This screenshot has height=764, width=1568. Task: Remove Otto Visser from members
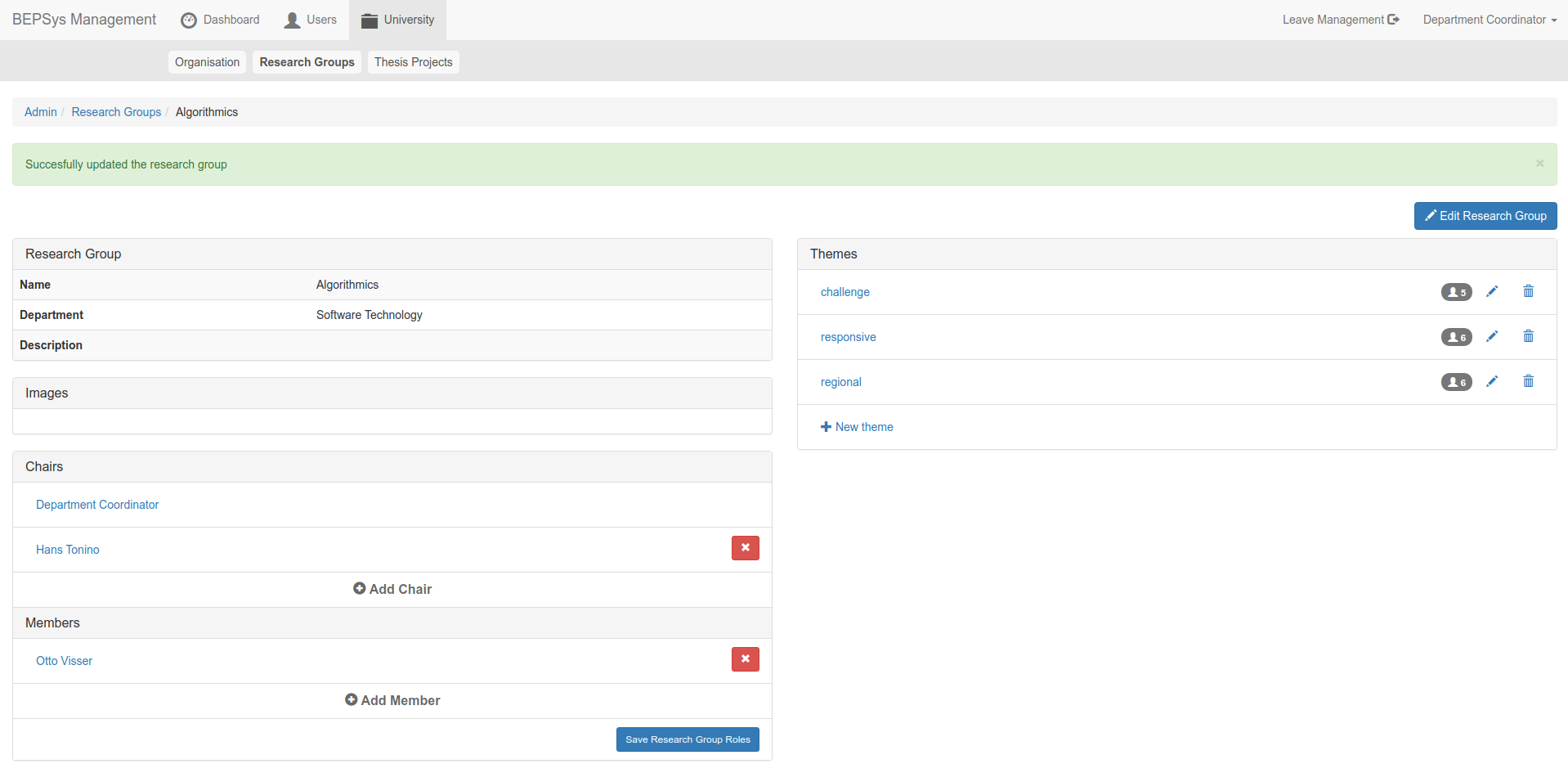click(x=746, y=659)
